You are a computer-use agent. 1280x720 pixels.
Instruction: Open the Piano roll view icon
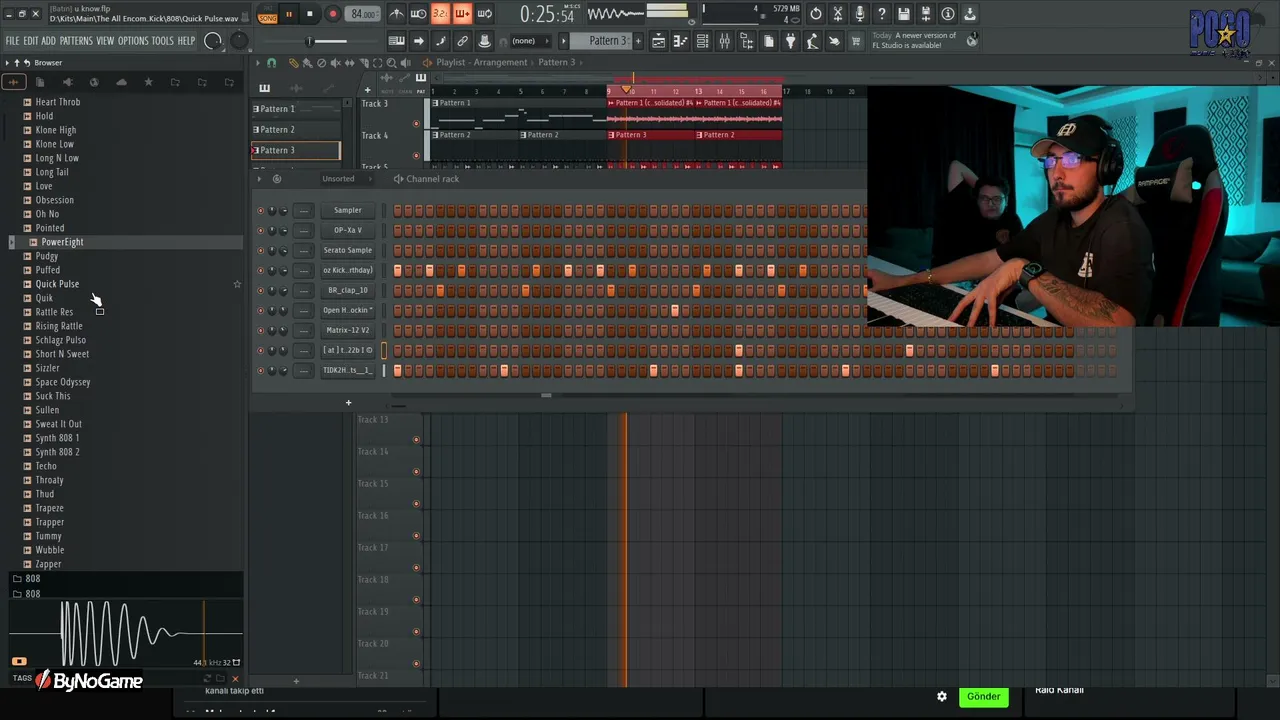coord(680,41)
